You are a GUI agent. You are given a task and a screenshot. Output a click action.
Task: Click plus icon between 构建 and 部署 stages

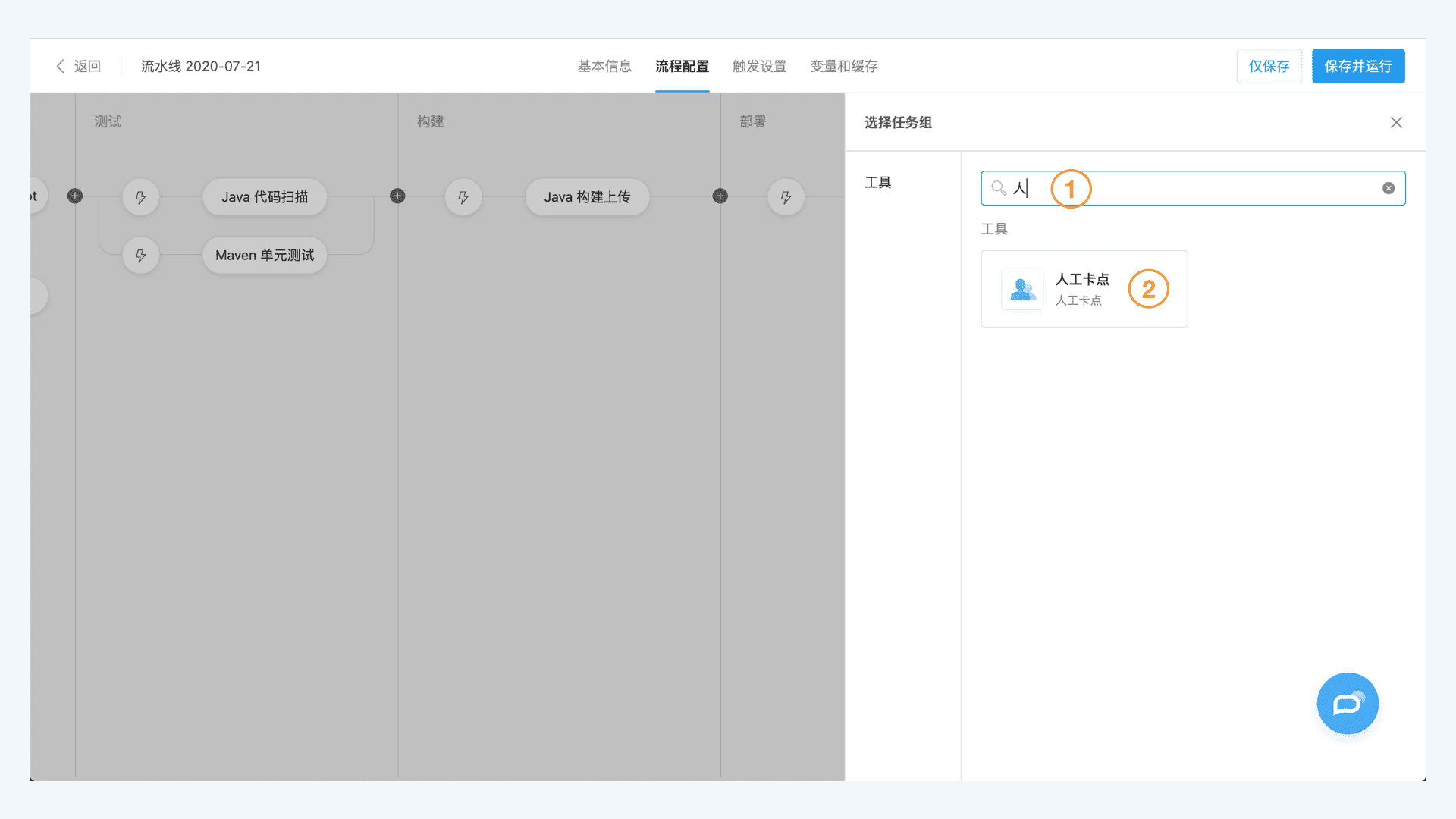(720, 196)
